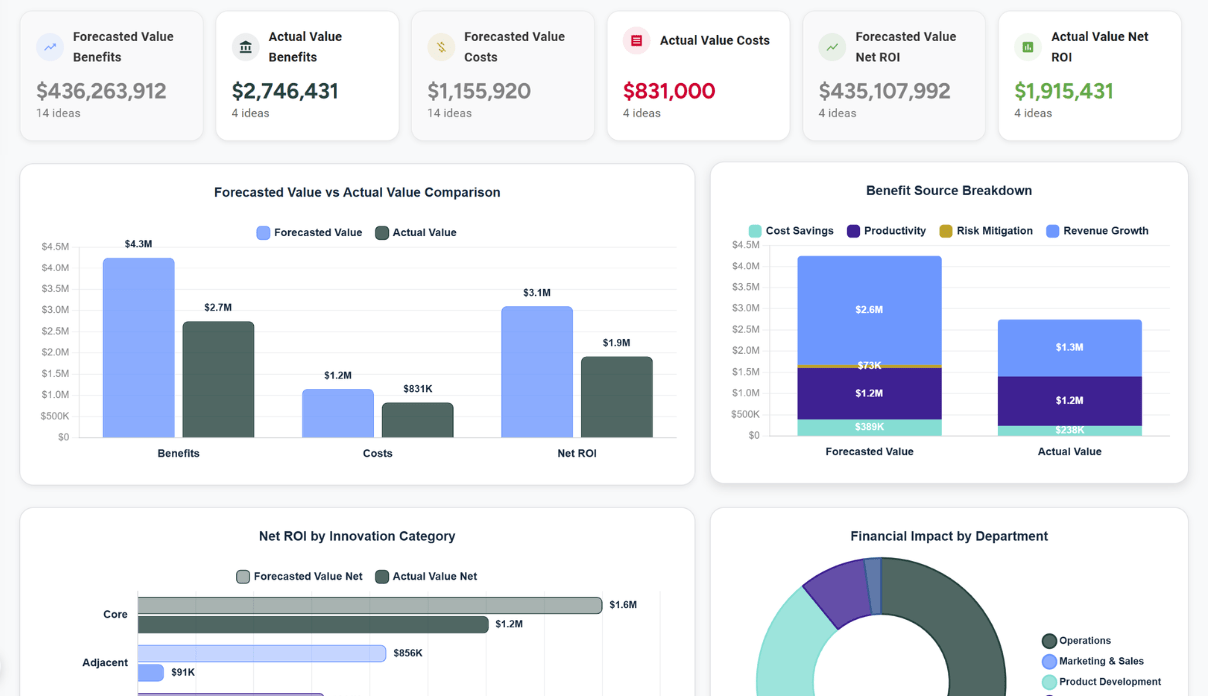Toggle Cost Savings legend item
This screenshot has height=696, width=1208.
(791, 231)
